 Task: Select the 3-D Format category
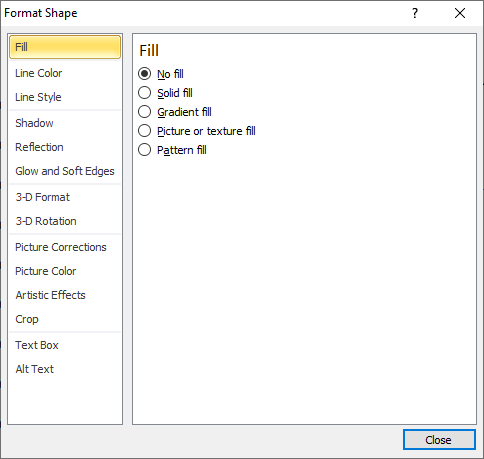click(x=65, y=197)
